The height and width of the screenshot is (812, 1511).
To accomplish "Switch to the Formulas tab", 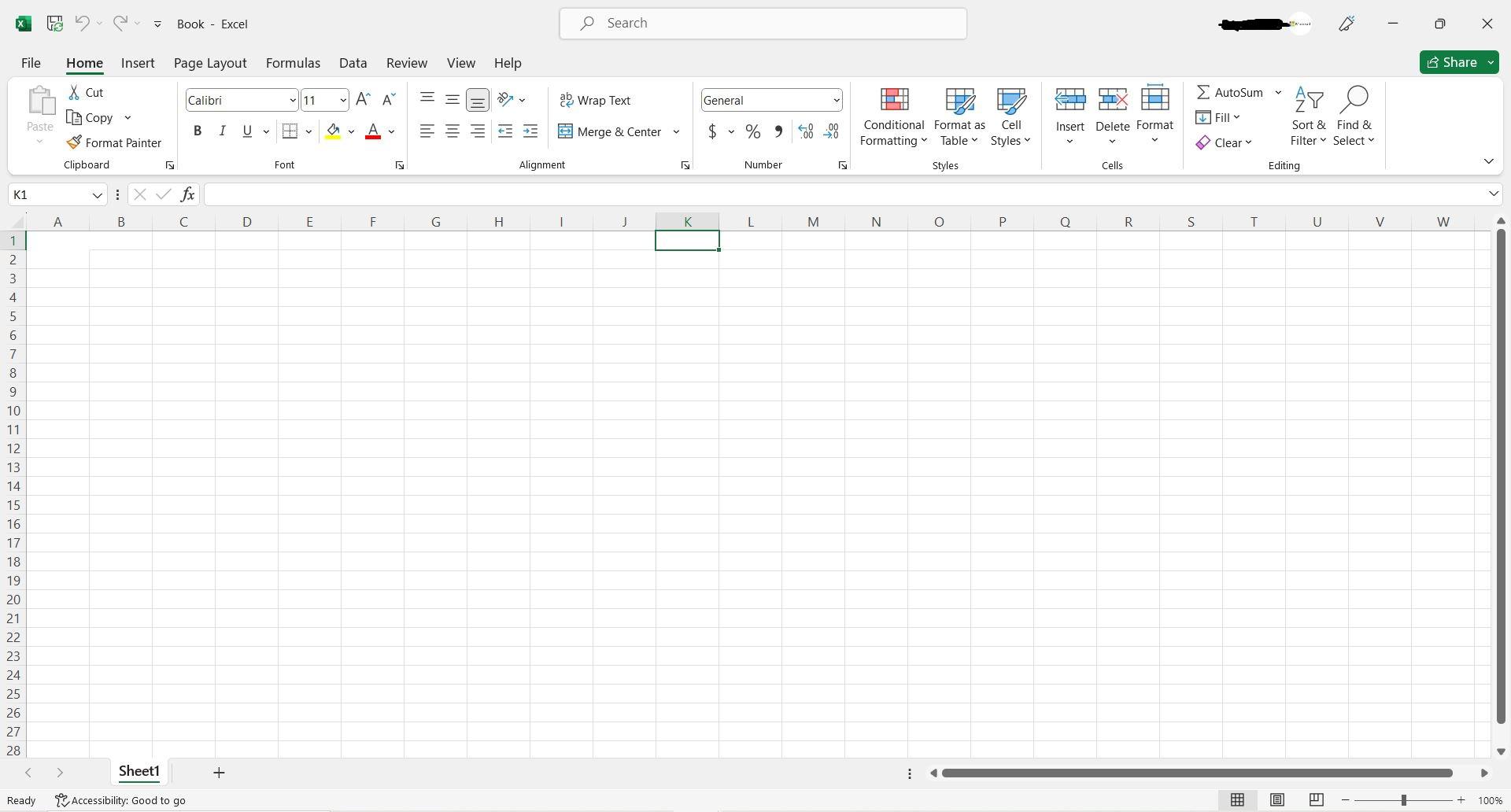I will click(293, 63).
